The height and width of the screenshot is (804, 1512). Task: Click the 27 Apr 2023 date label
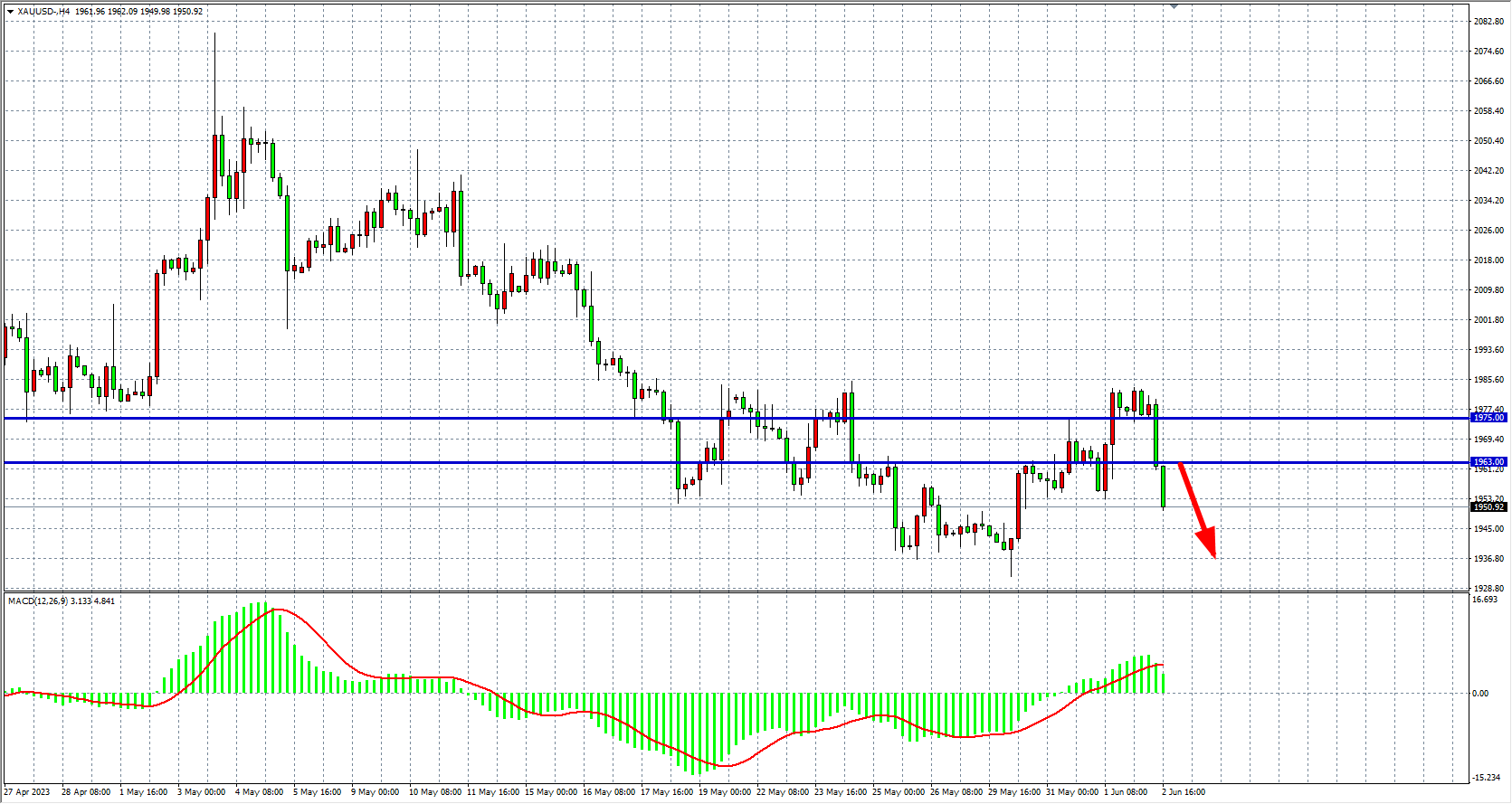27,792
